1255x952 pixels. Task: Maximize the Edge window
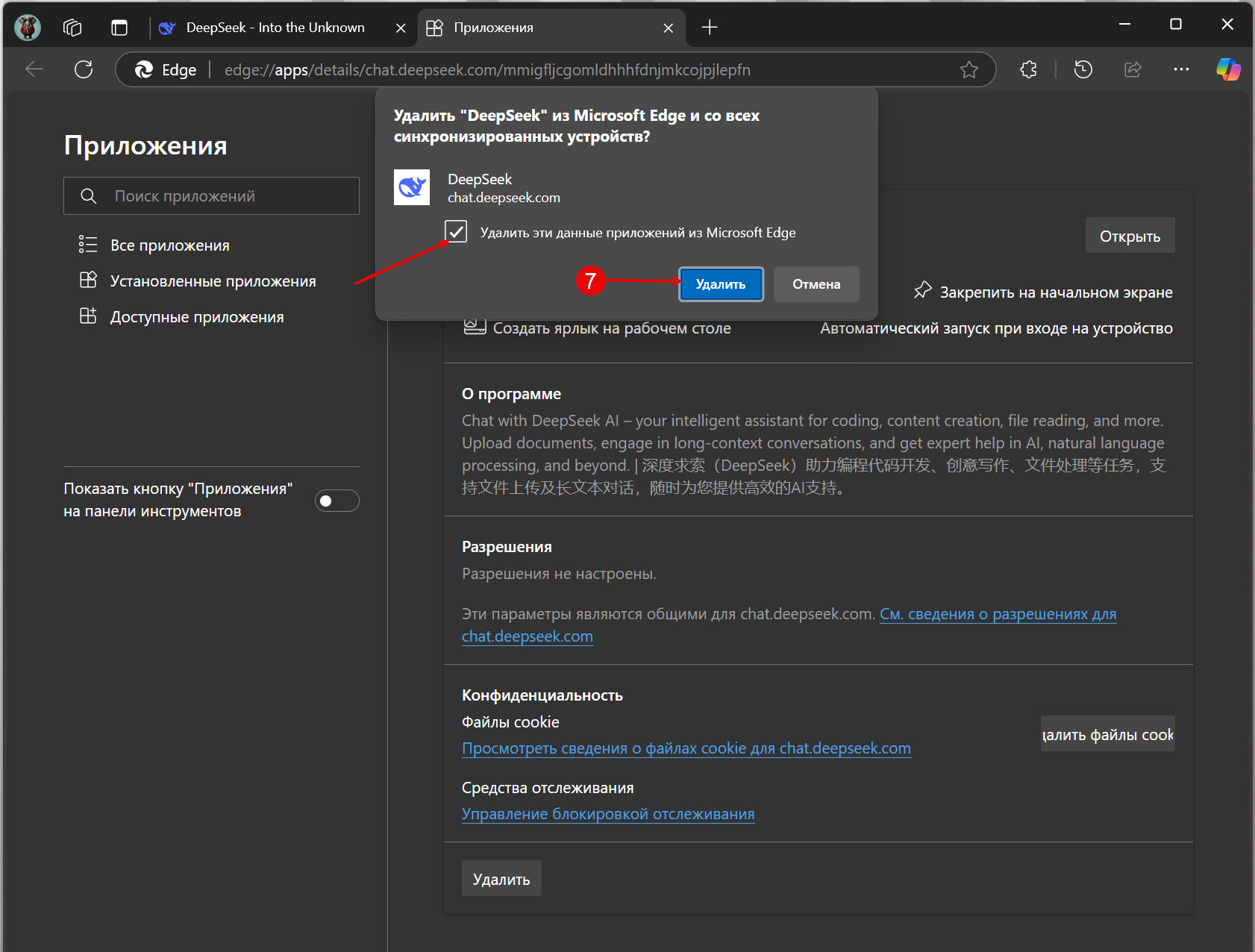(1176, 24)
